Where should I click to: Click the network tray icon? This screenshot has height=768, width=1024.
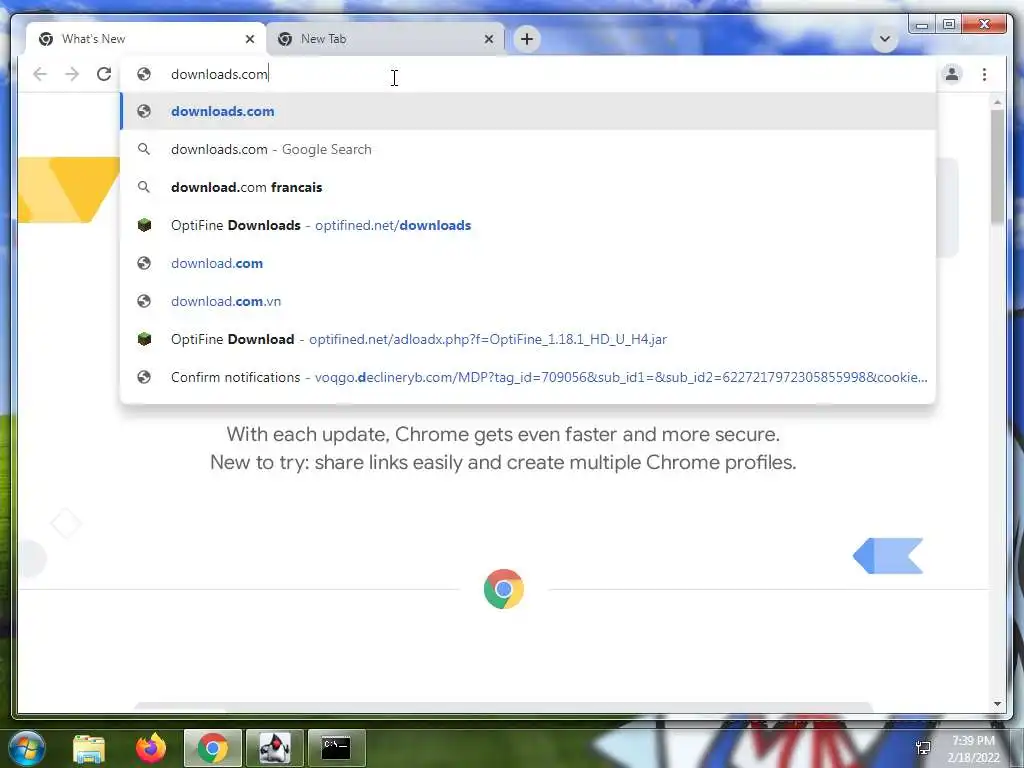point(923,748)
